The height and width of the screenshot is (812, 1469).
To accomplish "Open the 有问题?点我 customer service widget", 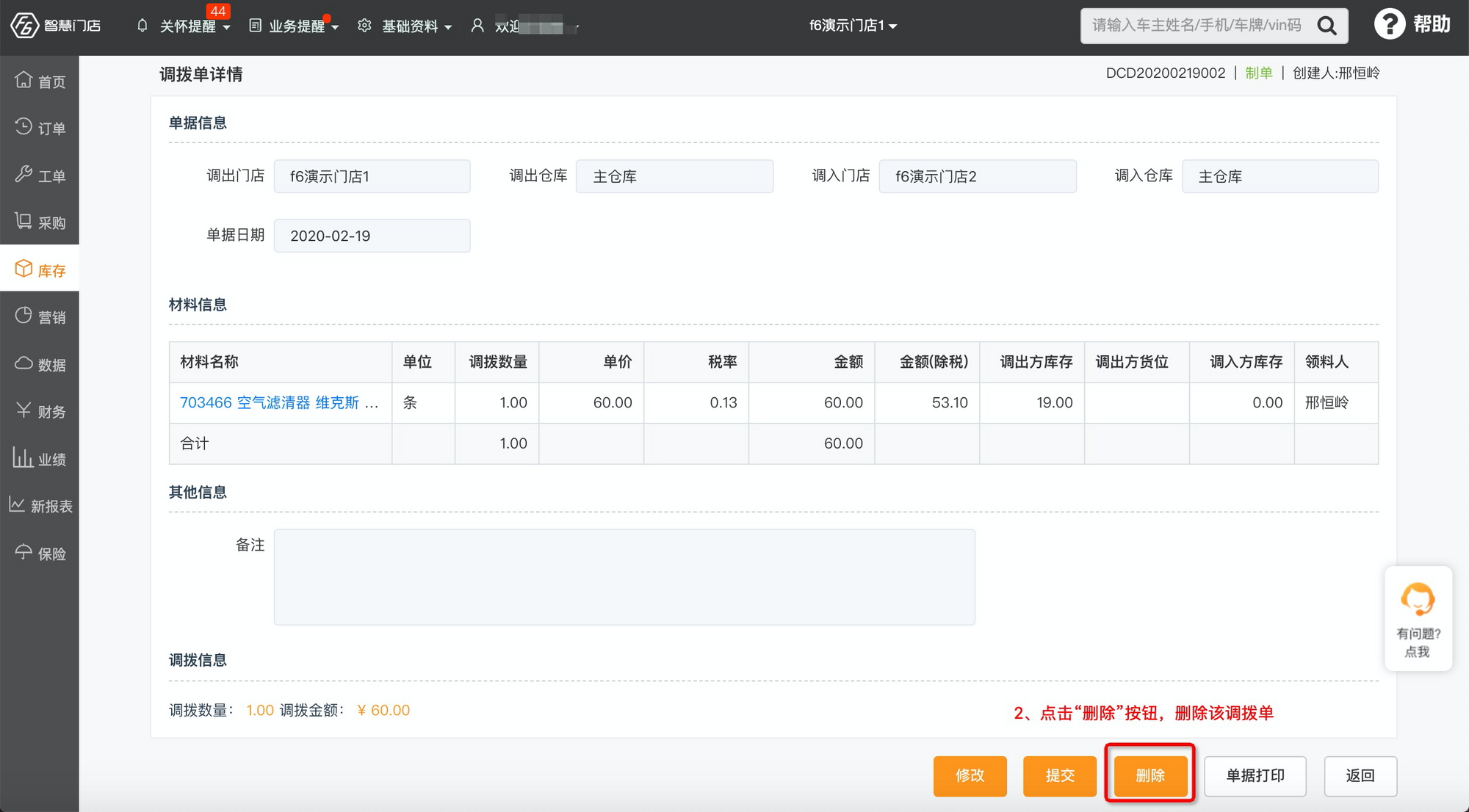I will [x=1418, y=618].
